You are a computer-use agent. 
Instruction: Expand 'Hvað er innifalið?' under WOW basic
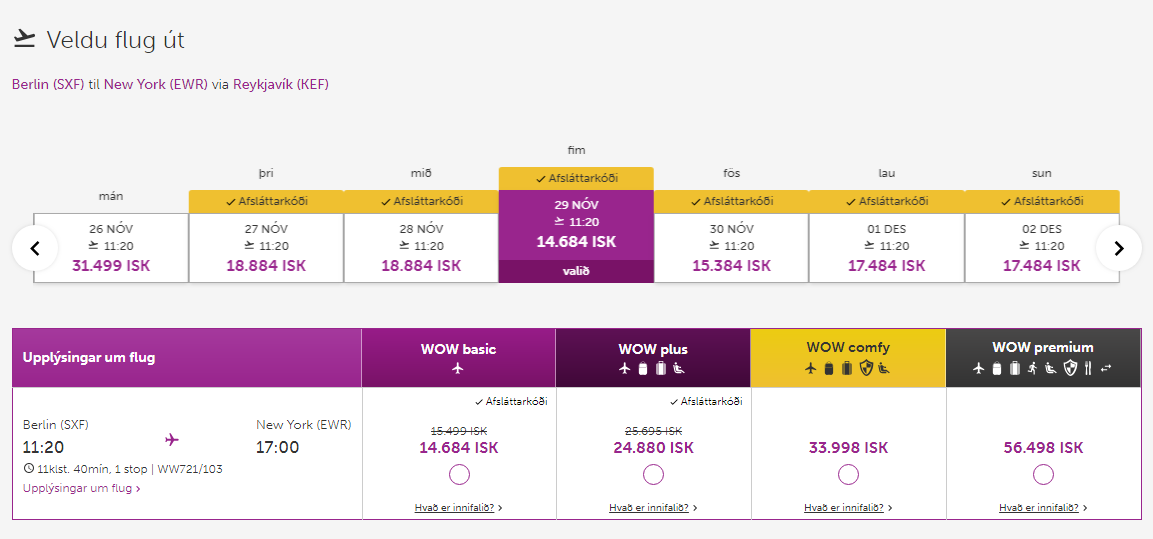tap(458, 508)
